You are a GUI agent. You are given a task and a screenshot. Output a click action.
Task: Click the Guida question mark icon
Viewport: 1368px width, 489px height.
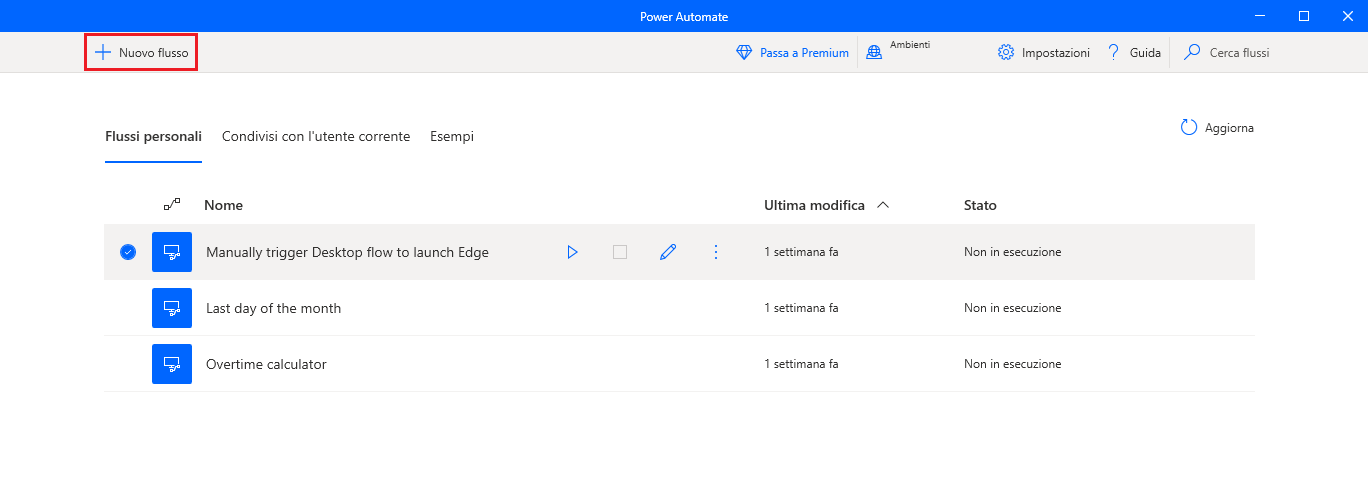click(1114, 53)
